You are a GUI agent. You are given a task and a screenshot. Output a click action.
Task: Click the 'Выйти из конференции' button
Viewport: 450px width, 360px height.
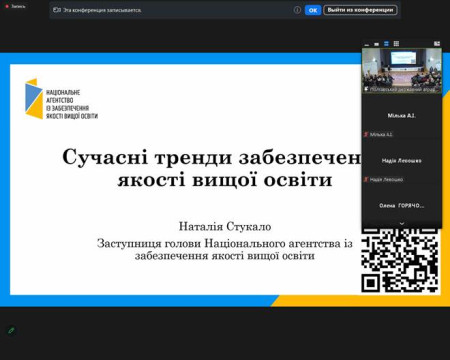[360, 10]
